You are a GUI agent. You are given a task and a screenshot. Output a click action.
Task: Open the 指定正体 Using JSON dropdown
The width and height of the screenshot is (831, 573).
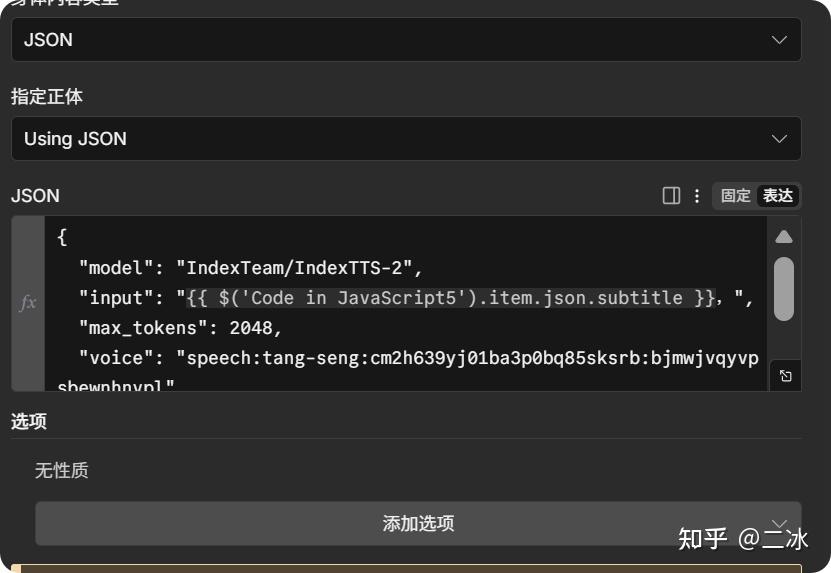click(x=405, y=139)
